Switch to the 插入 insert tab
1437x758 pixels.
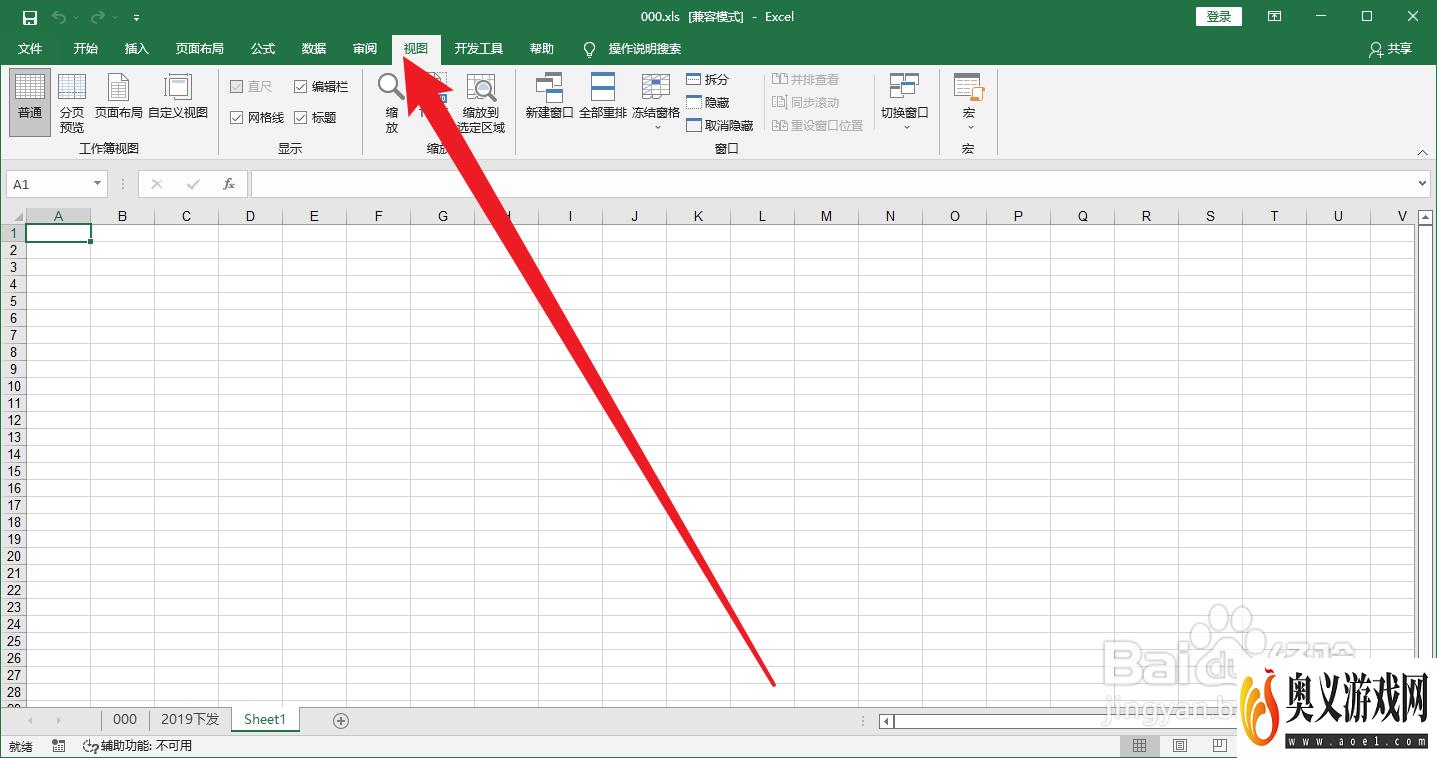coord(137,49)
